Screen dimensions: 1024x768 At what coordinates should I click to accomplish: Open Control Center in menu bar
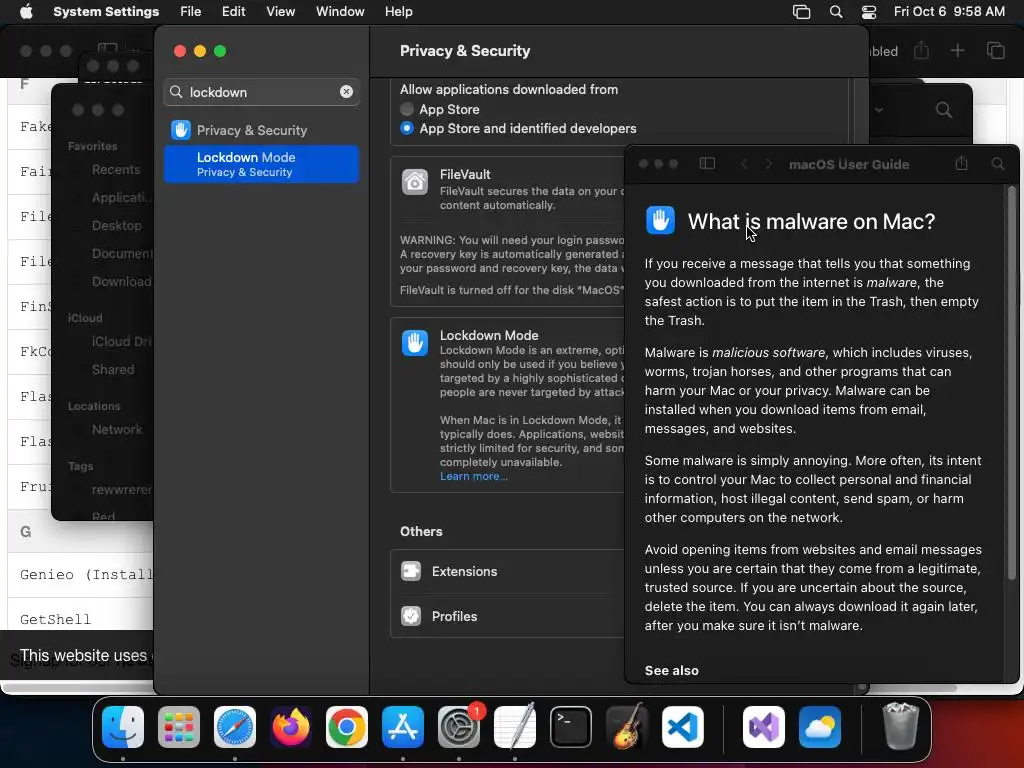click(x=869, y=12)
